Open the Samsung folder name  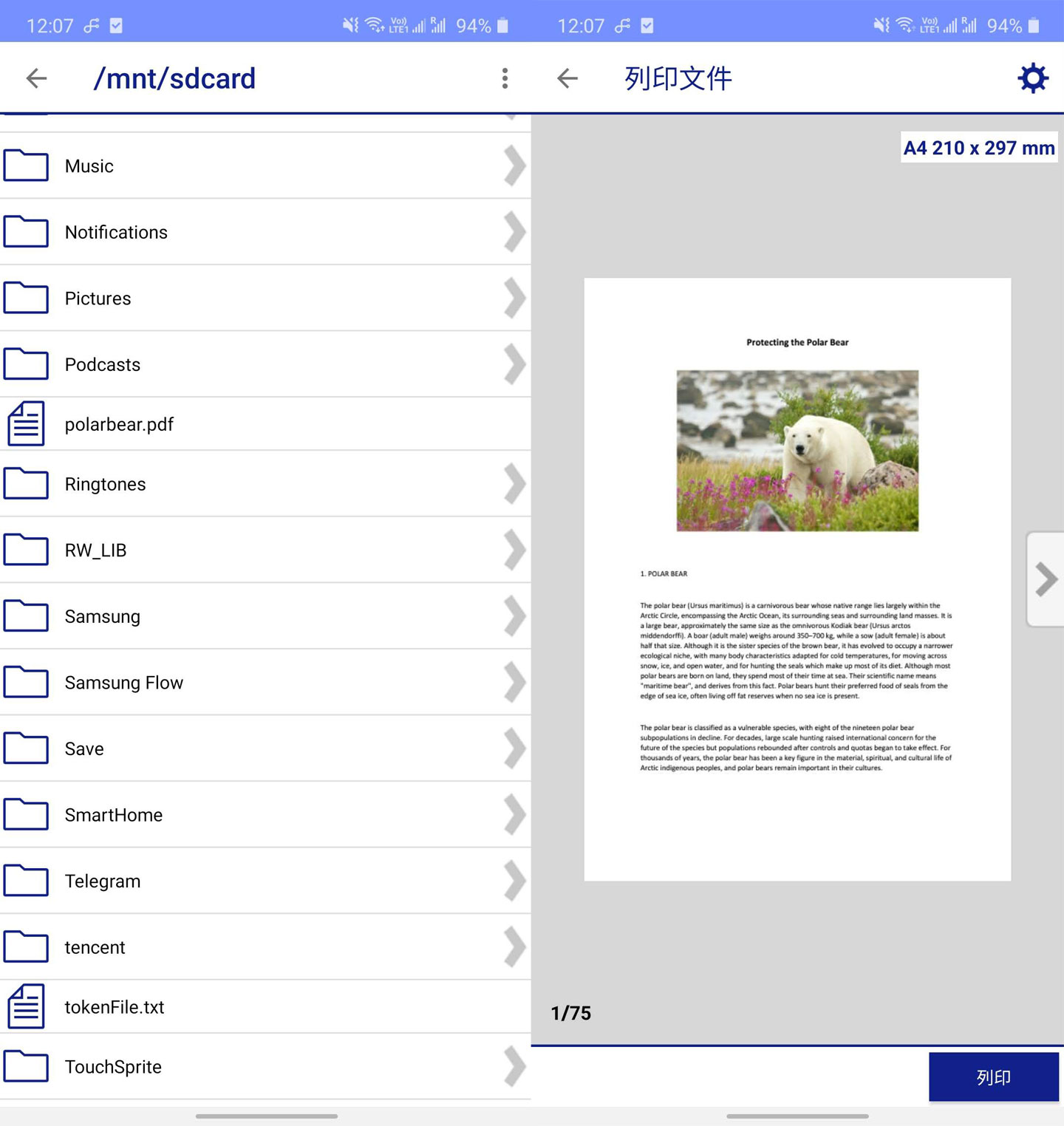103,616
